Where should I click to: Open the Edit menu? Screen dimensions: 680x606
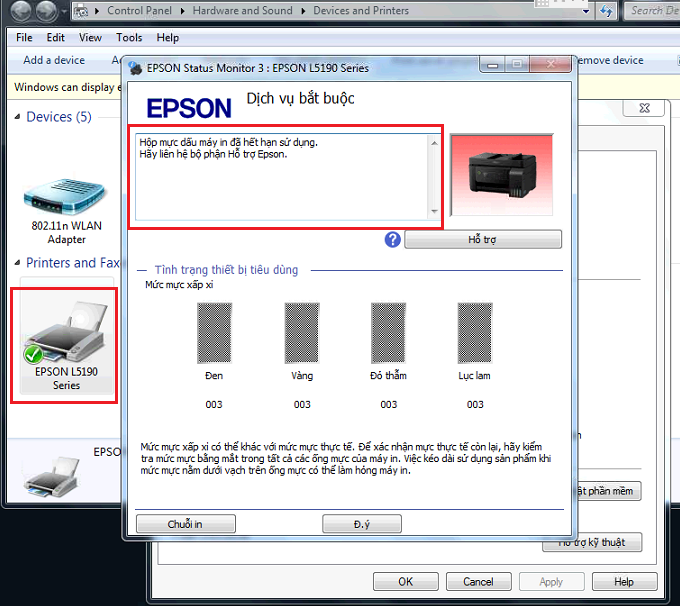tap(56, 38)
